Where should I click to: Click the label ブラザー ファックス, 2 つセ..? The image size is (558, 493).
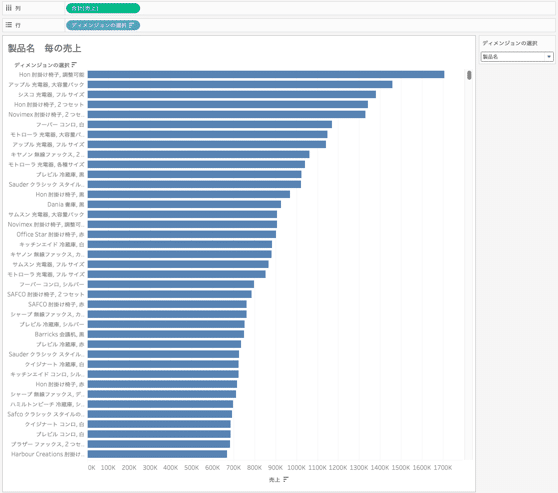click(48, 444)
